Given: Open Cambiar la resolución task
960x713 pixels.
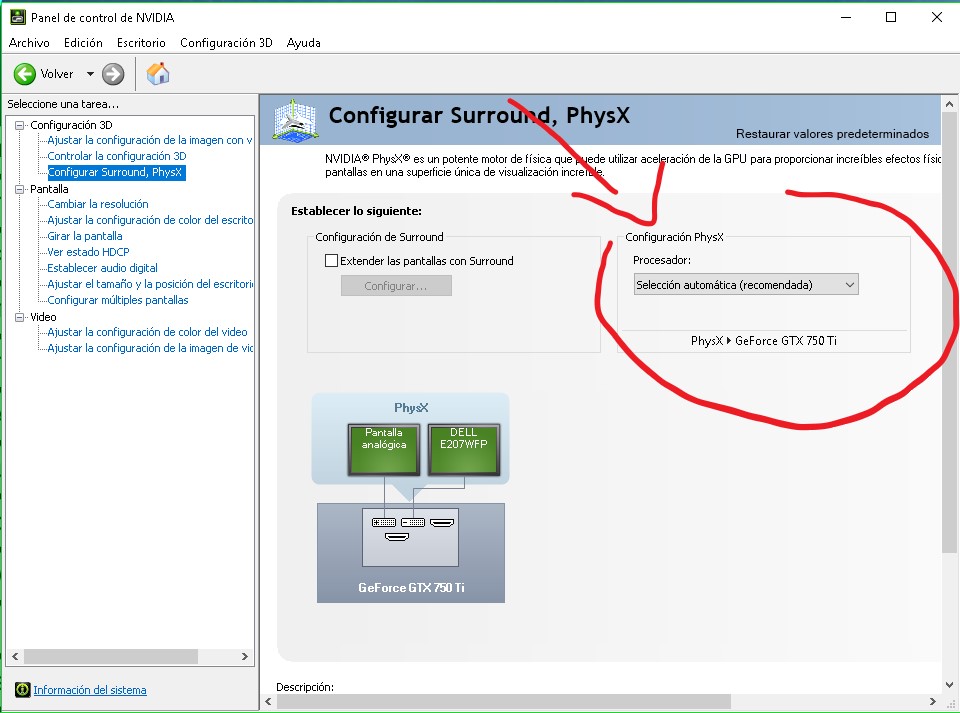Looking at the screenshot, I should tap(98, 204).
